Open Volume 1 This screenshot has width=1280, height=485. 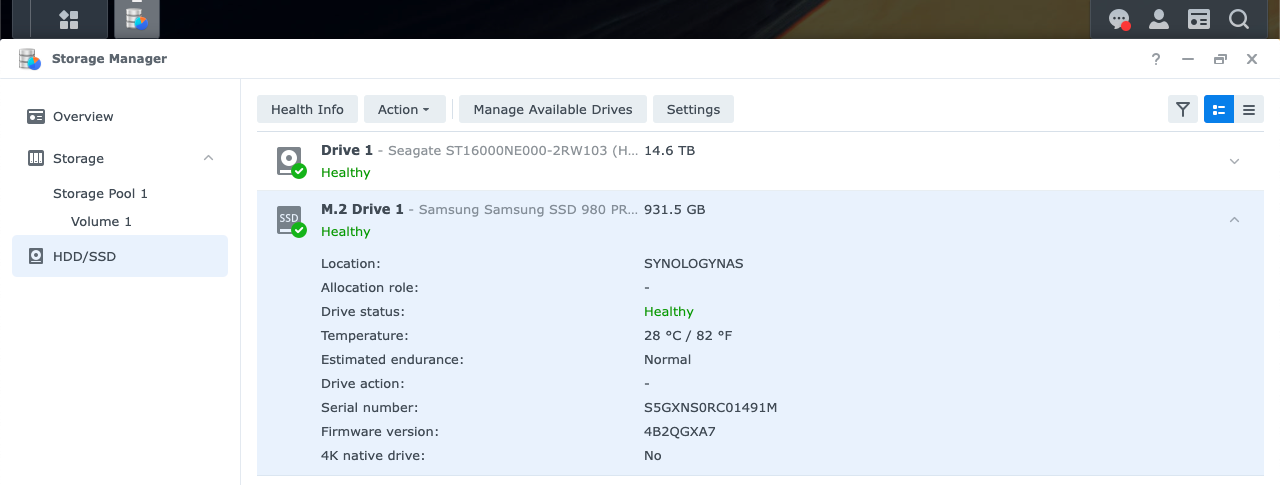pos(101,221)
